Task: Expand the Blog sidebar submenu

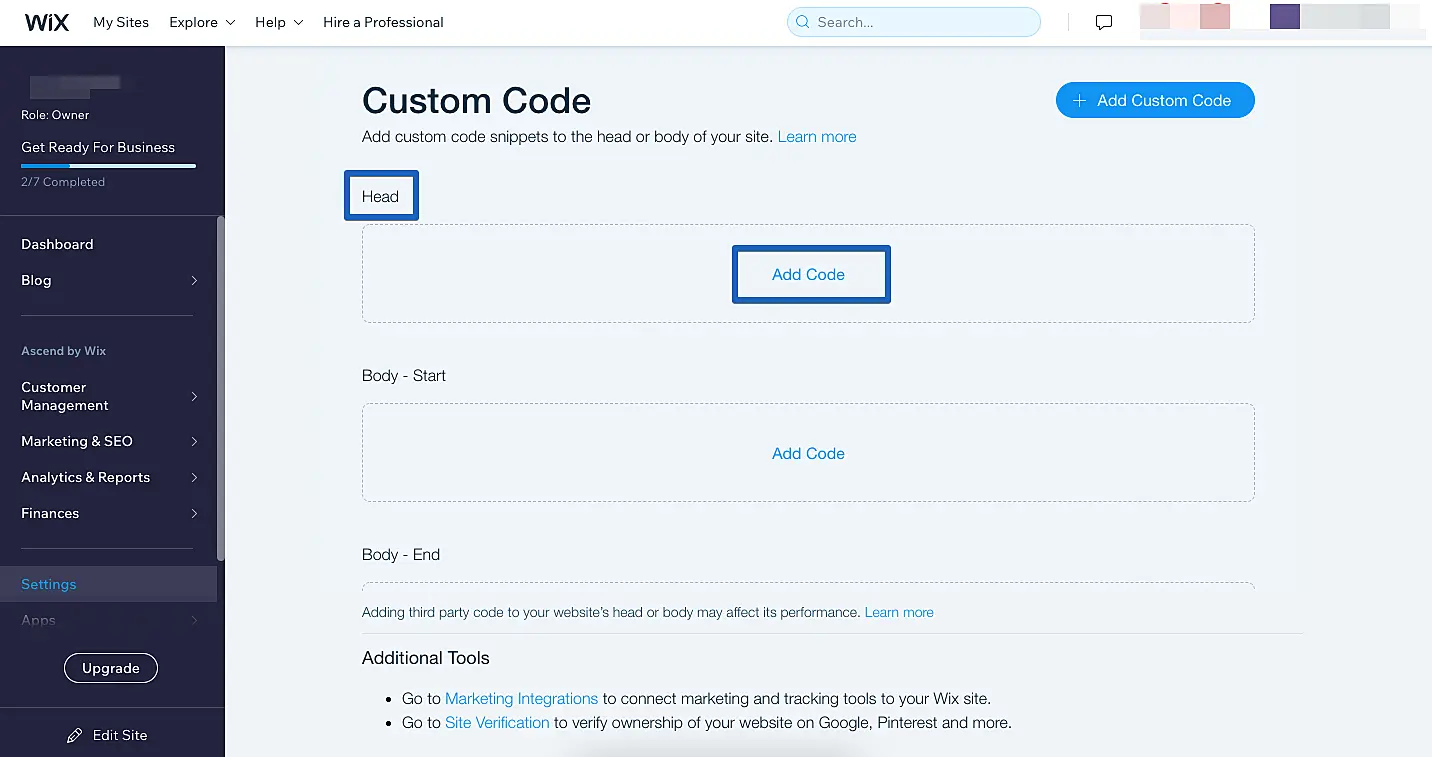Action: (194, 281)
